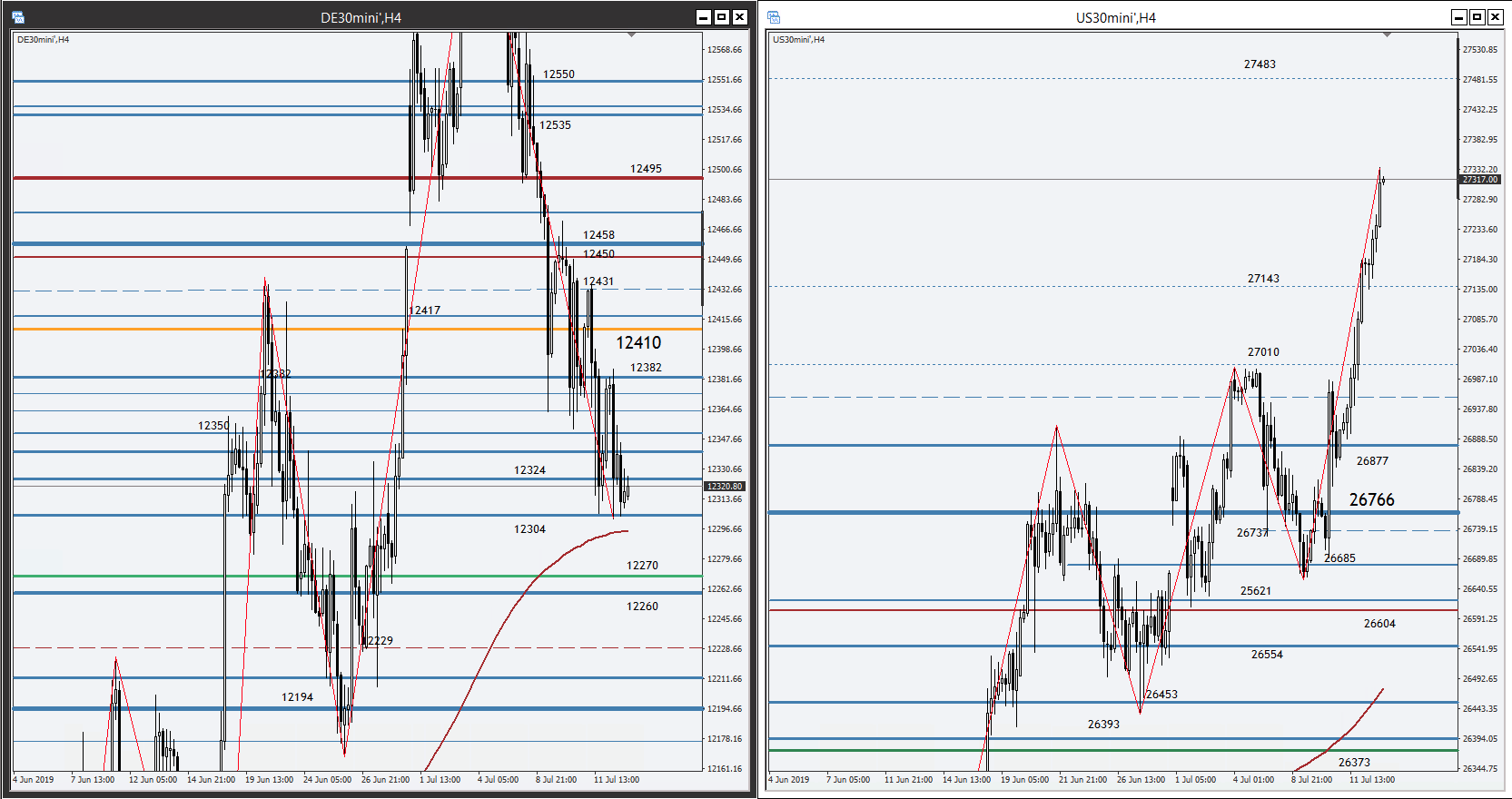Image resolution: width=1512 pixels, height=799 pixels.
Task: Click the US30mini chart window icon
Action: tap(774, 17)
